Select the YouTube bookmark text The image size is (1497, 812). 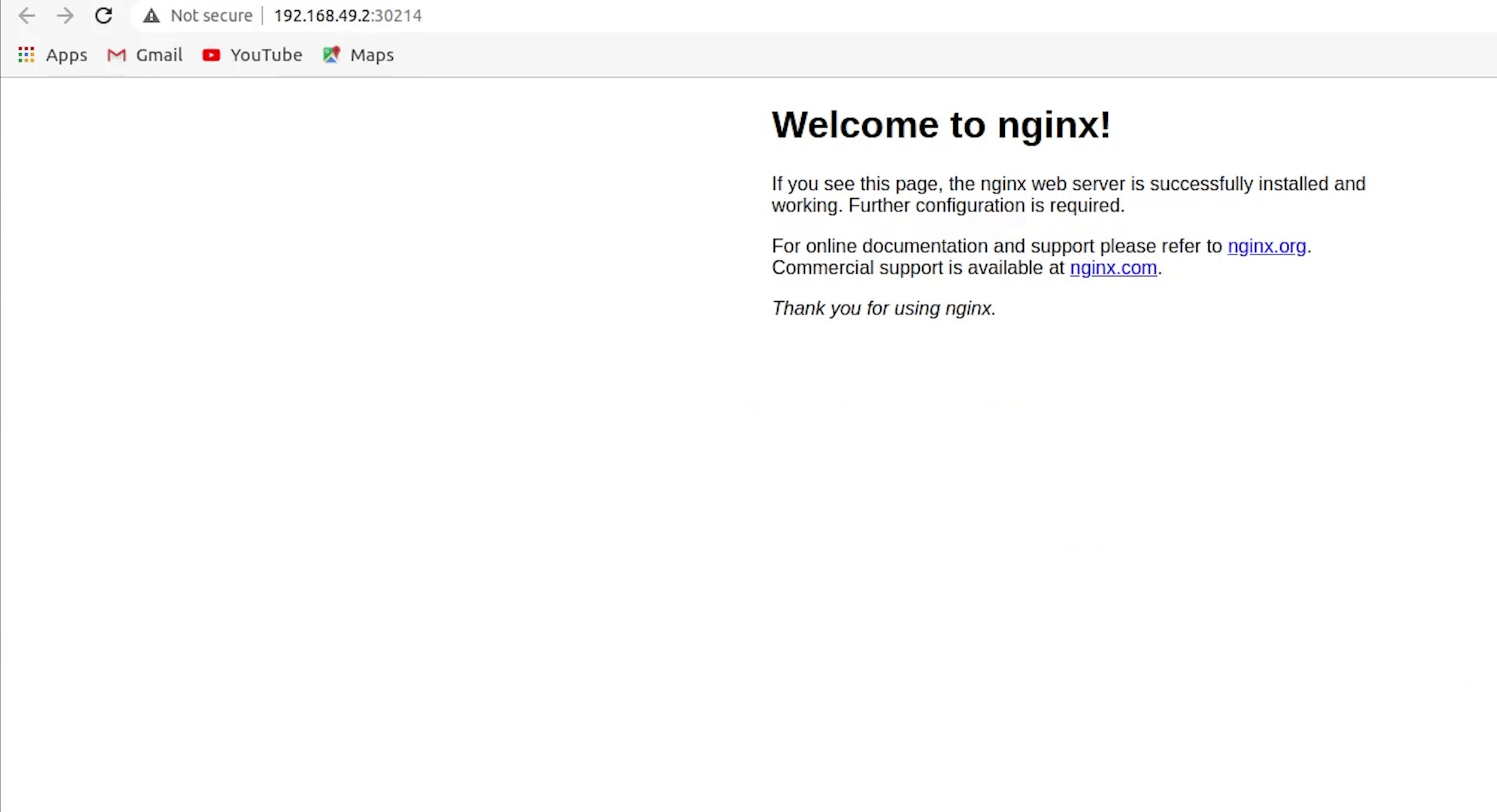[266, 55]
